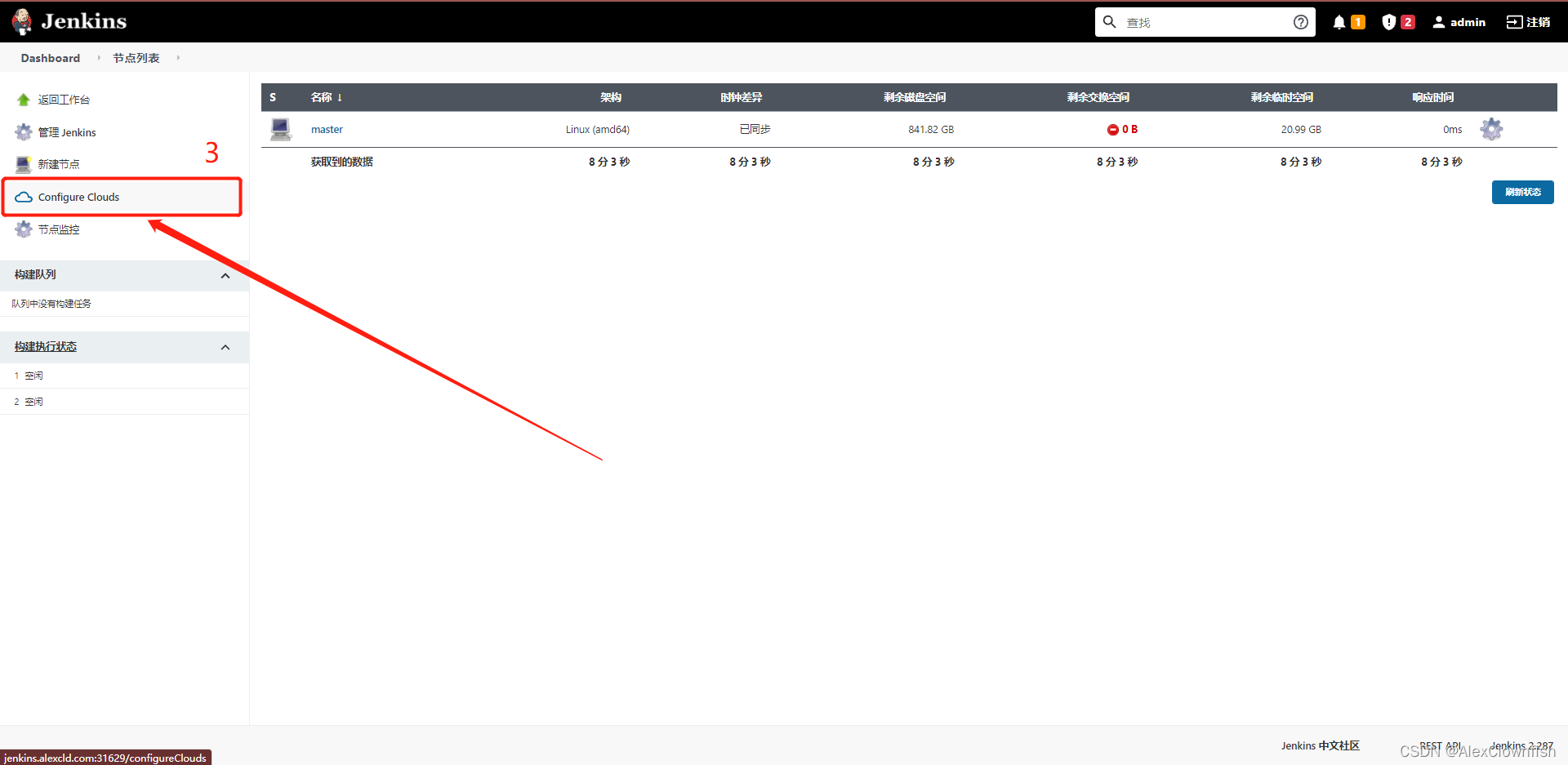Viewport: 1568px width, 765px height.
Task: Click the search magnifier icon
Action: pyautogui.click(x=1109, y=22)
